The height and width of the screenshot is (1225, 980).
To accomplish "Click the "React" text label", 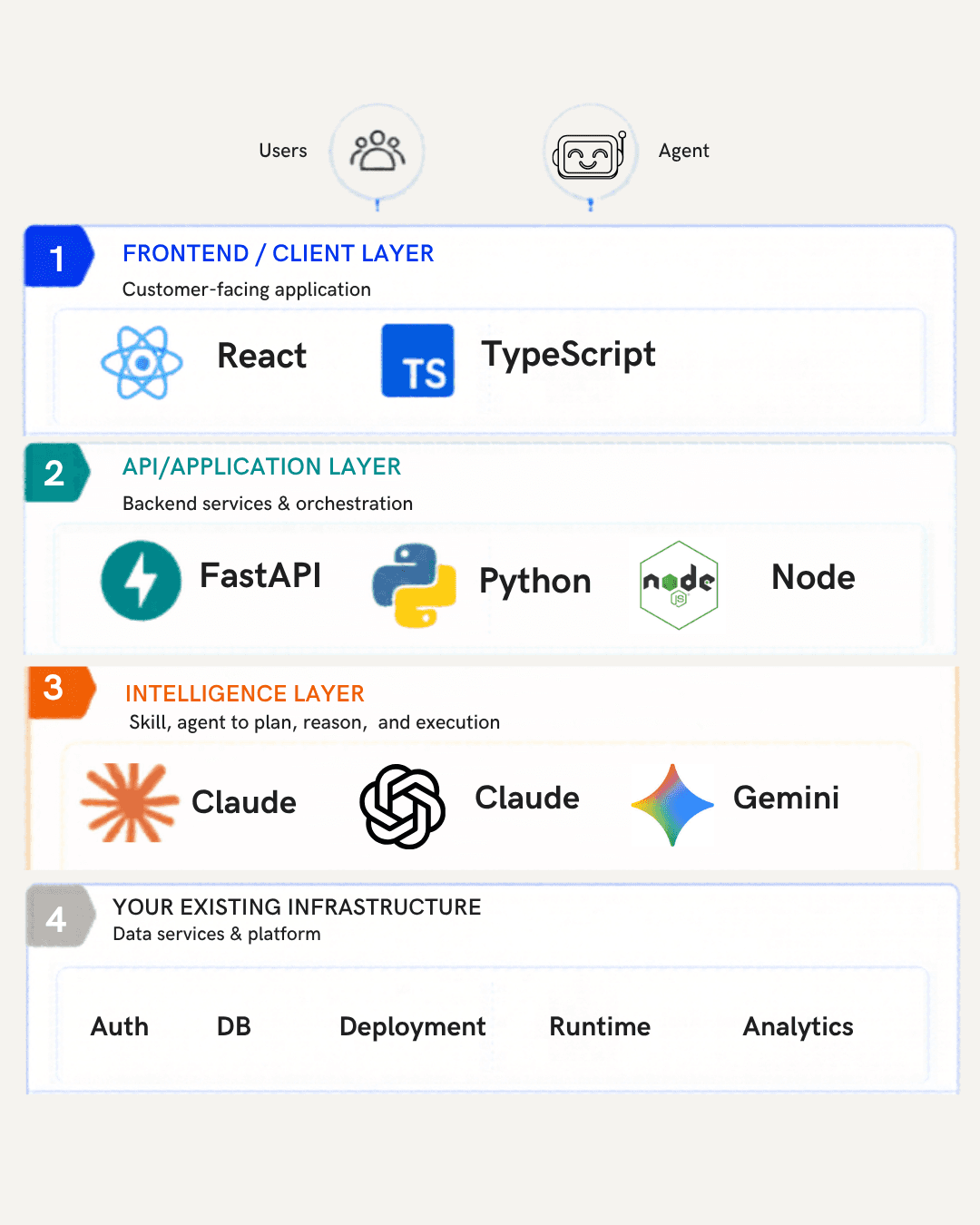I will click(x=262, y=356).
